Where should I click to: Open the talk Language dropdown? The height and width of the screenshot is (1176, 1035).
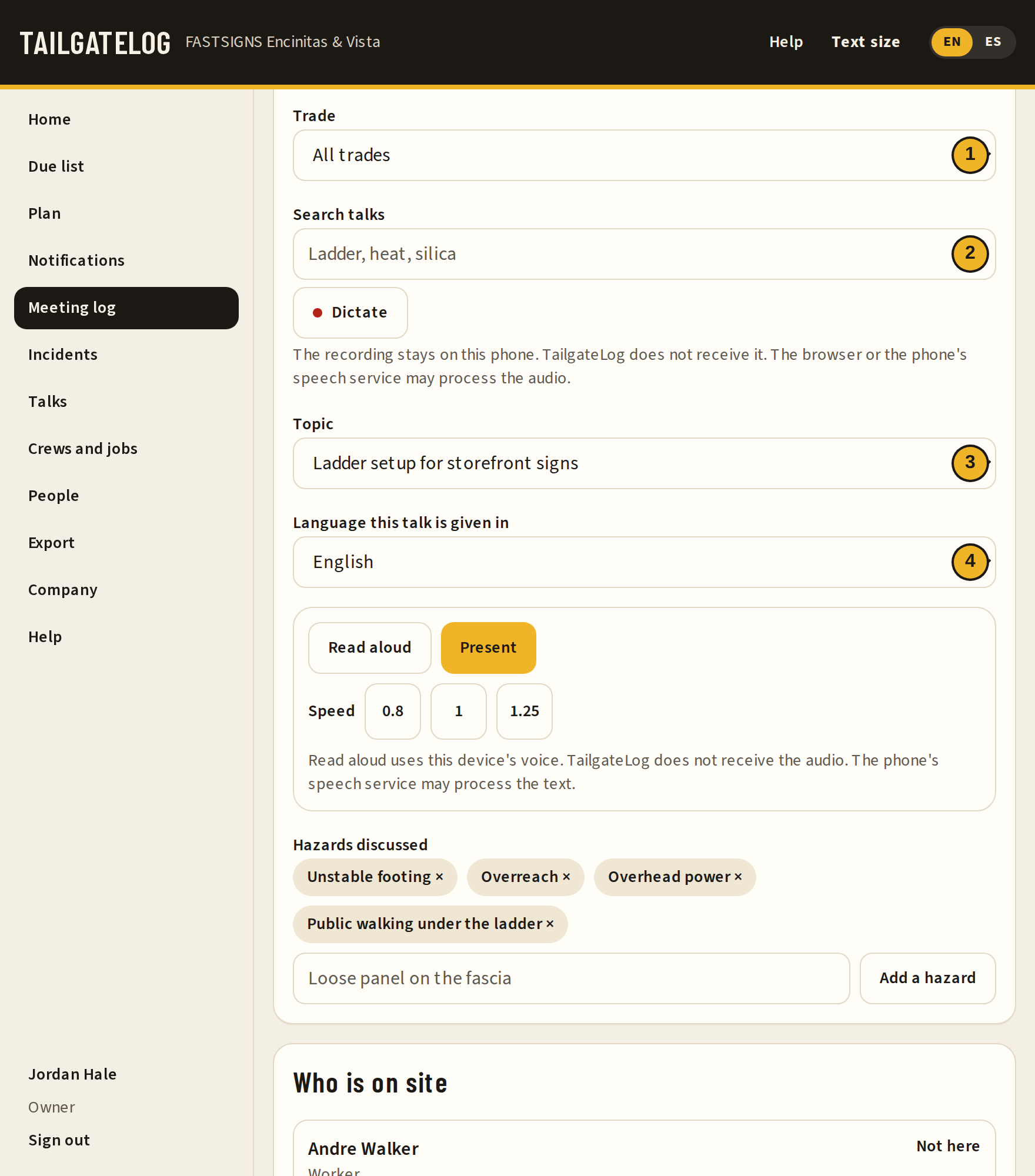[x=645, y=562]
